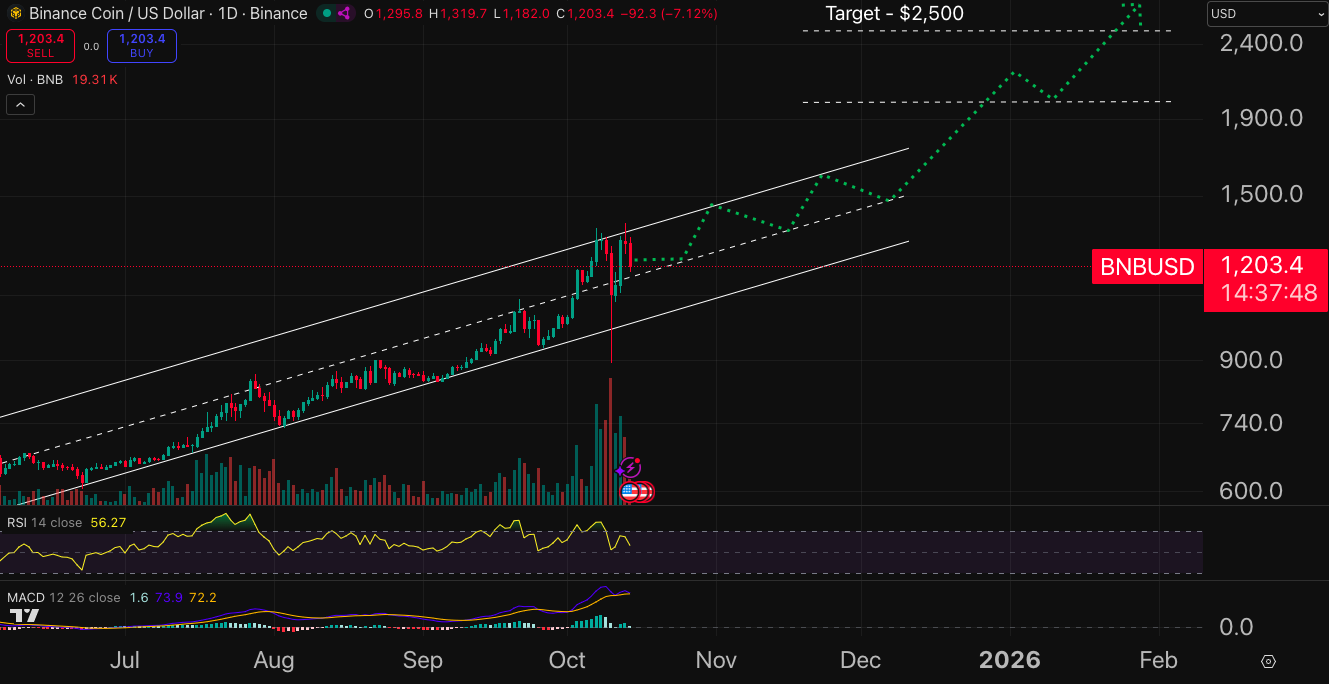Click the settings gear near bottom-right corner
Viewport: 1329px width, 684px height.
click(1267, 662)
